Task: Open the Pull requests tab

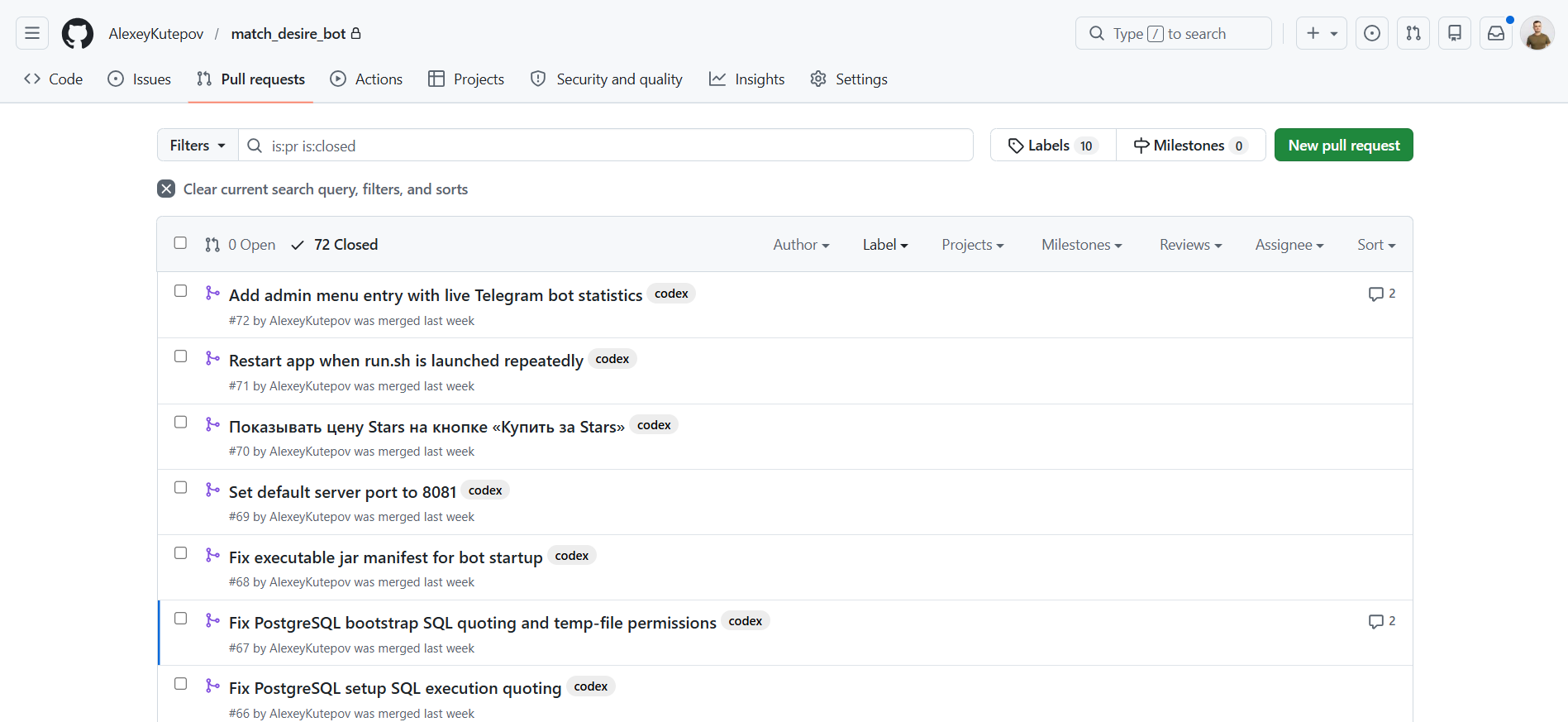Action: coord(250,79)
